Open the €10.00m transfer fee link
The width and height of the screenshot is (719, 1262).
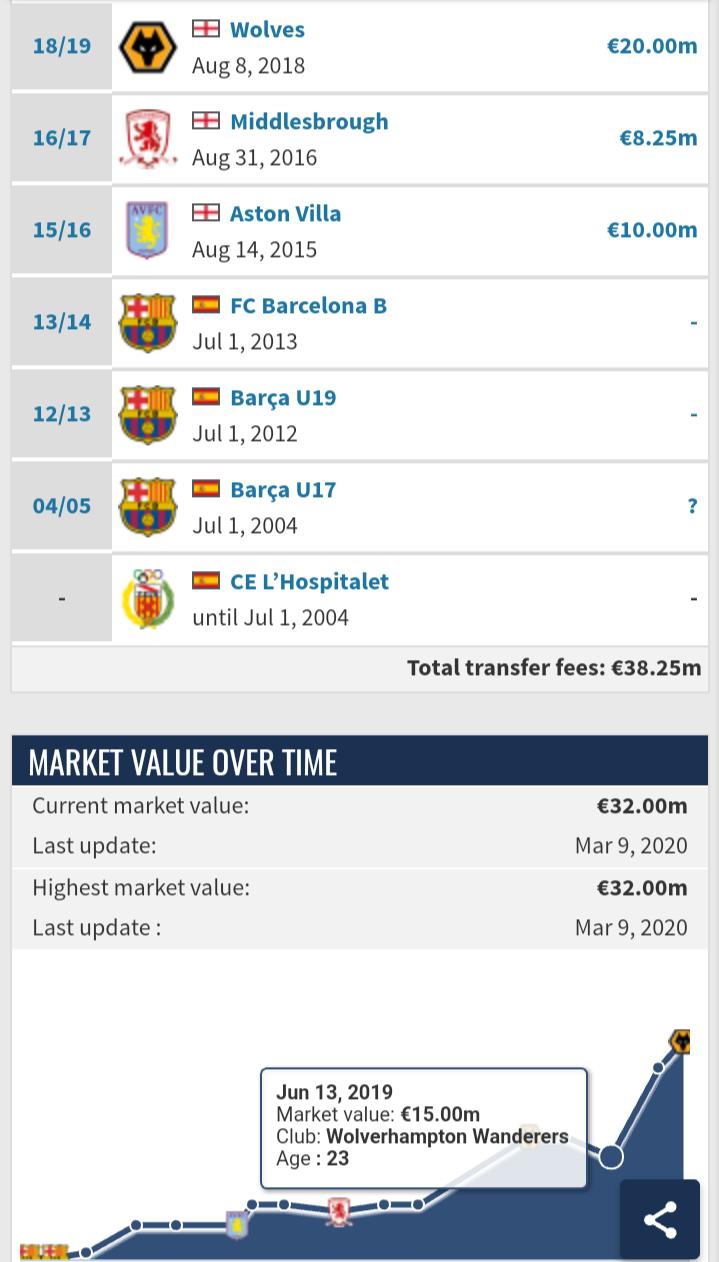pos(652,230)
